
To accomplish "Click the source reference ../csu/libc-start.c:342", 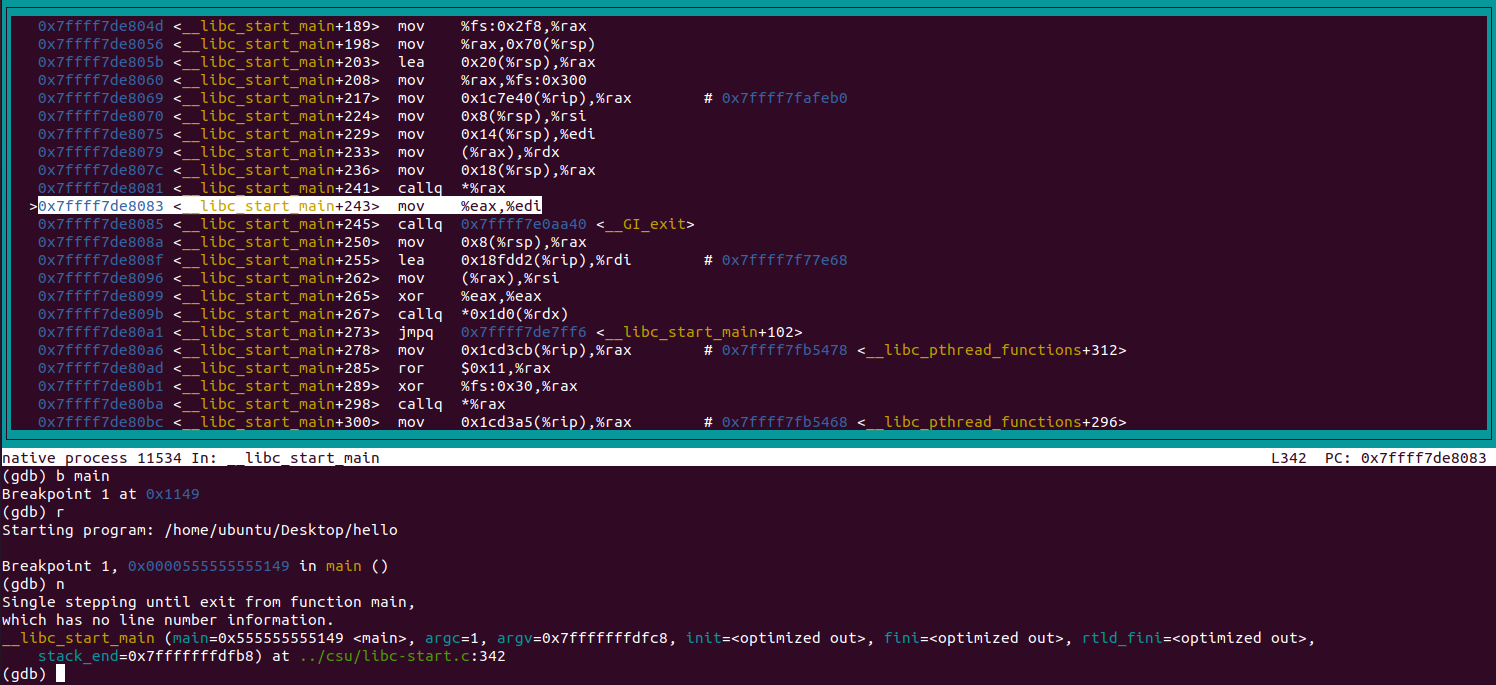I will 402,656.
